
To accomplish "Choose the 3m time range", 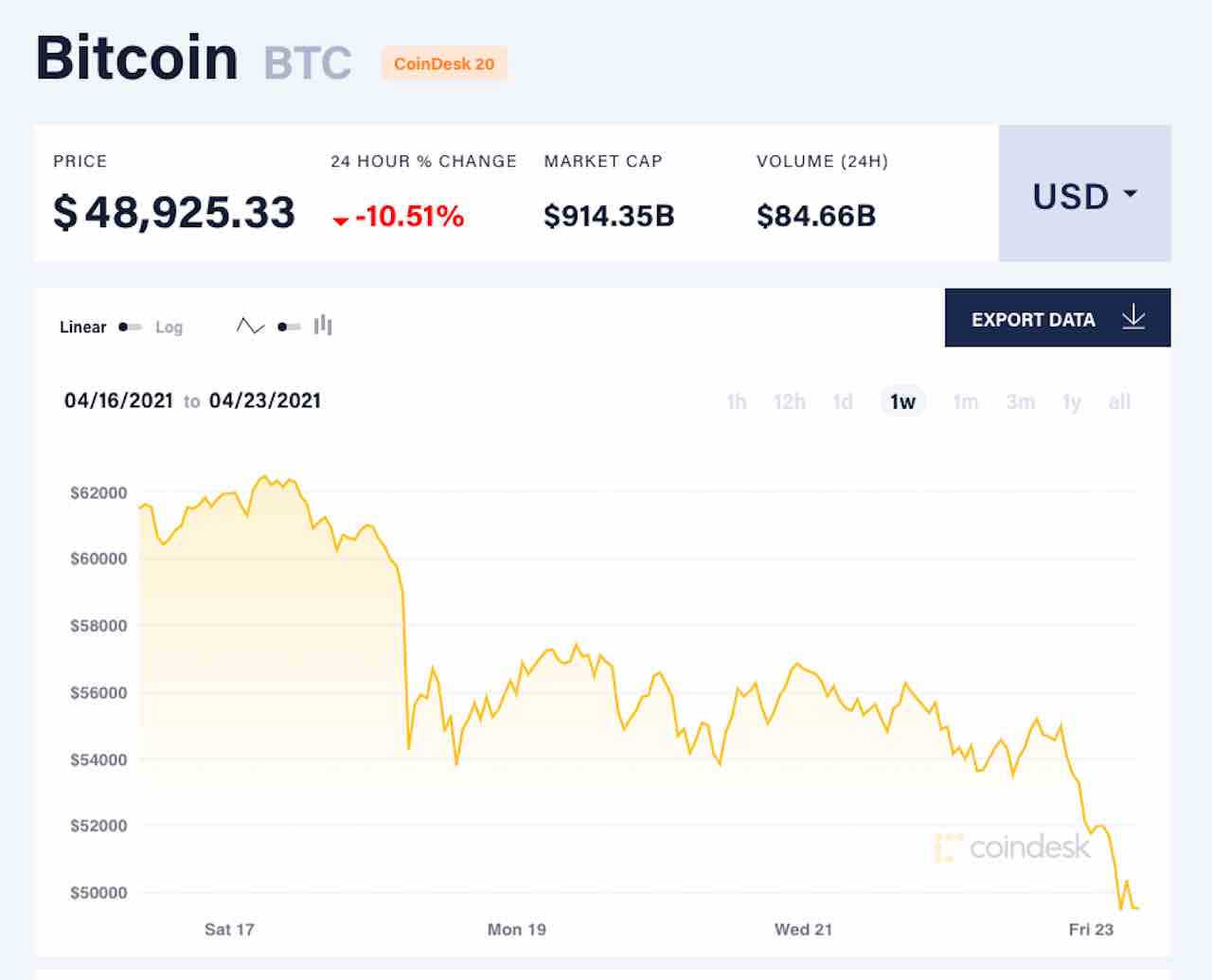I will pos(1021,401).
